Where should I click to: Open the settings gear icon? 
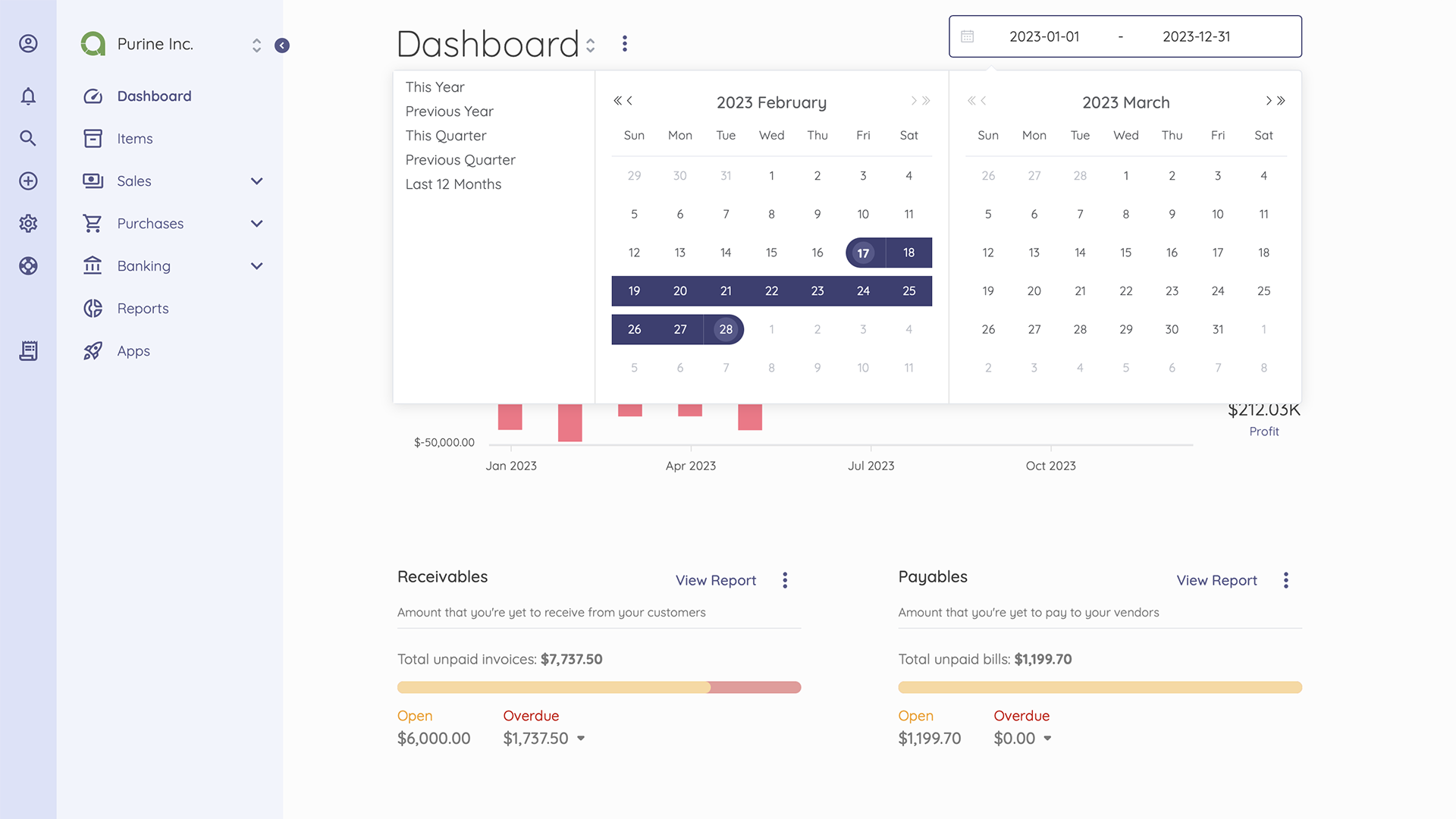point(28,223)
